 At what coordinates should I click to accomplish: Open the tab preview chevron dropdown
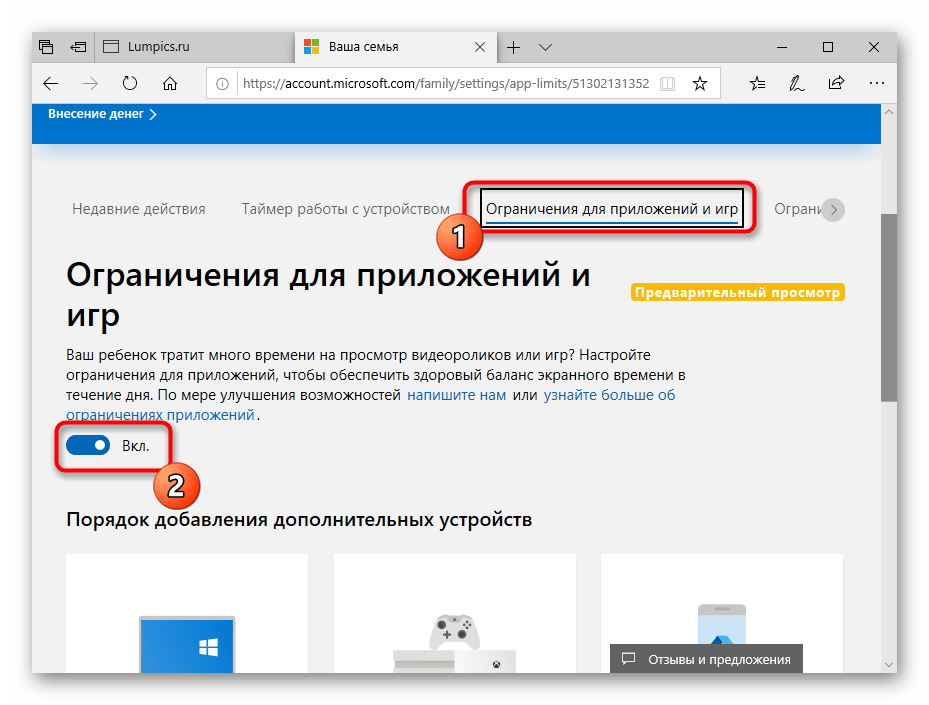[x=545, y=46]
